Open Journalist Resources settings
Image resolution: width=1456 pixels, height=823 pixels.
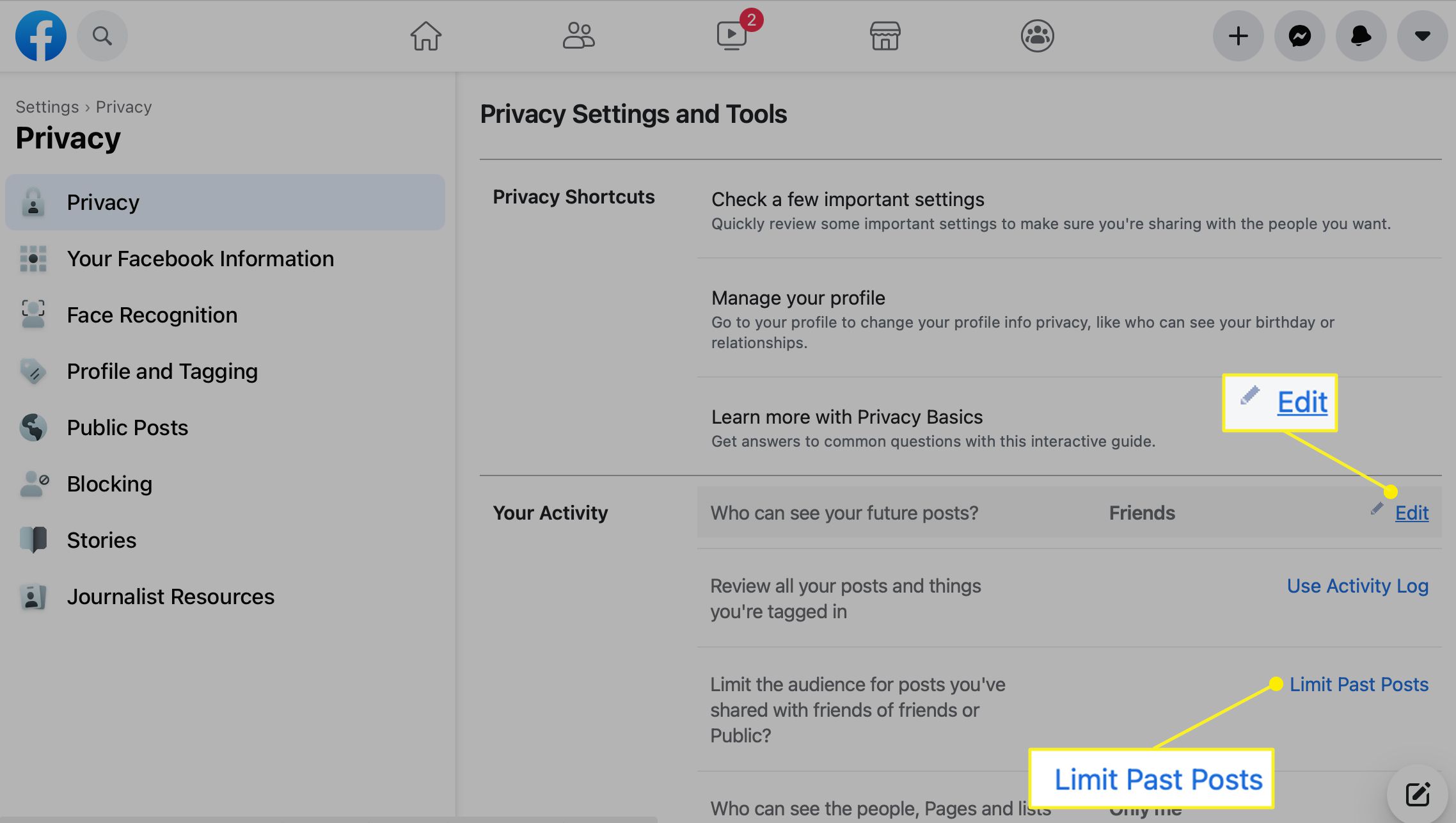(225, 596)
